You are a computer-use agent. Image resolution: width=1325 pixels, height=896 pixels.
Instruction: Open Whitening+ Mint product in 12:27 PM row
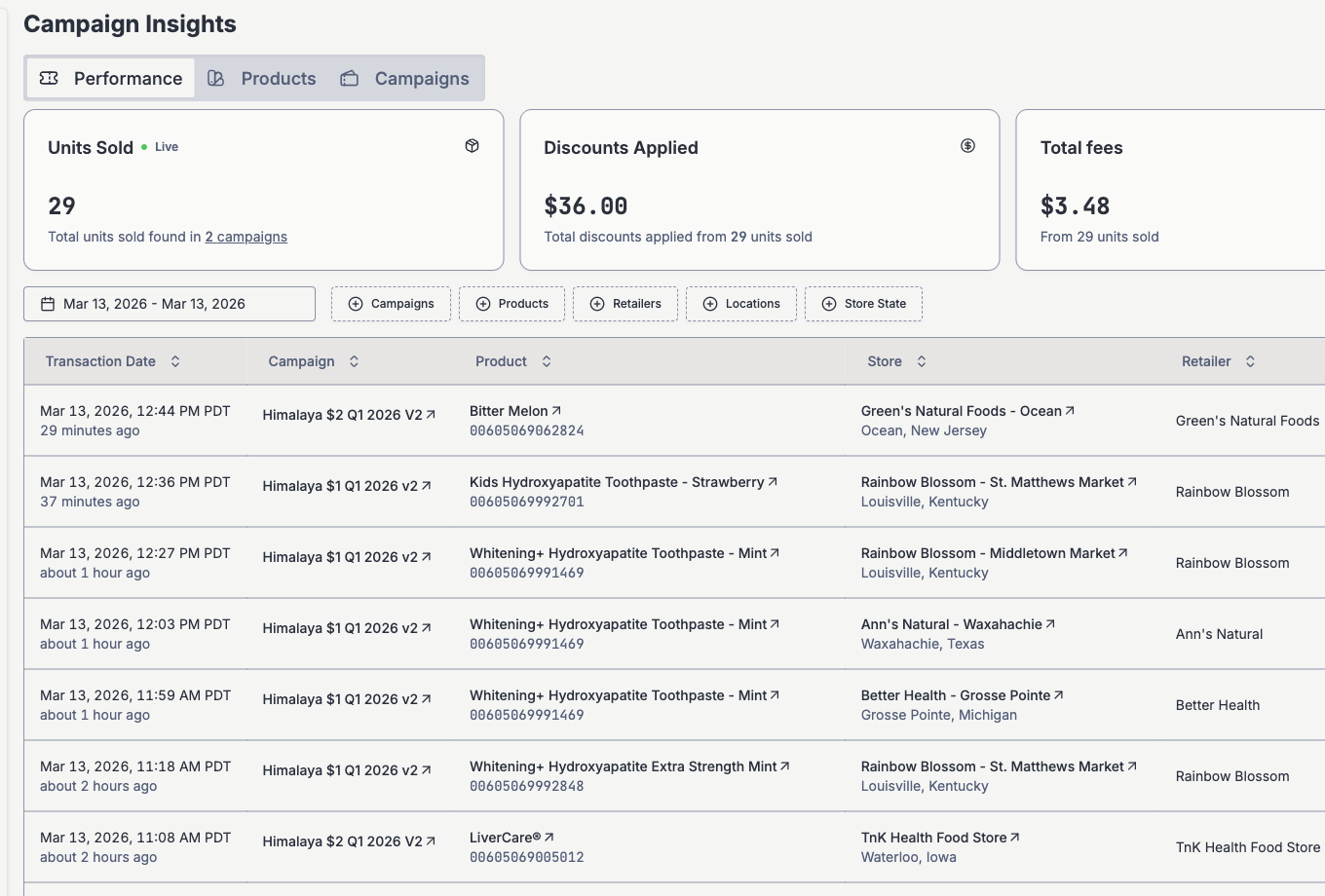625,553
